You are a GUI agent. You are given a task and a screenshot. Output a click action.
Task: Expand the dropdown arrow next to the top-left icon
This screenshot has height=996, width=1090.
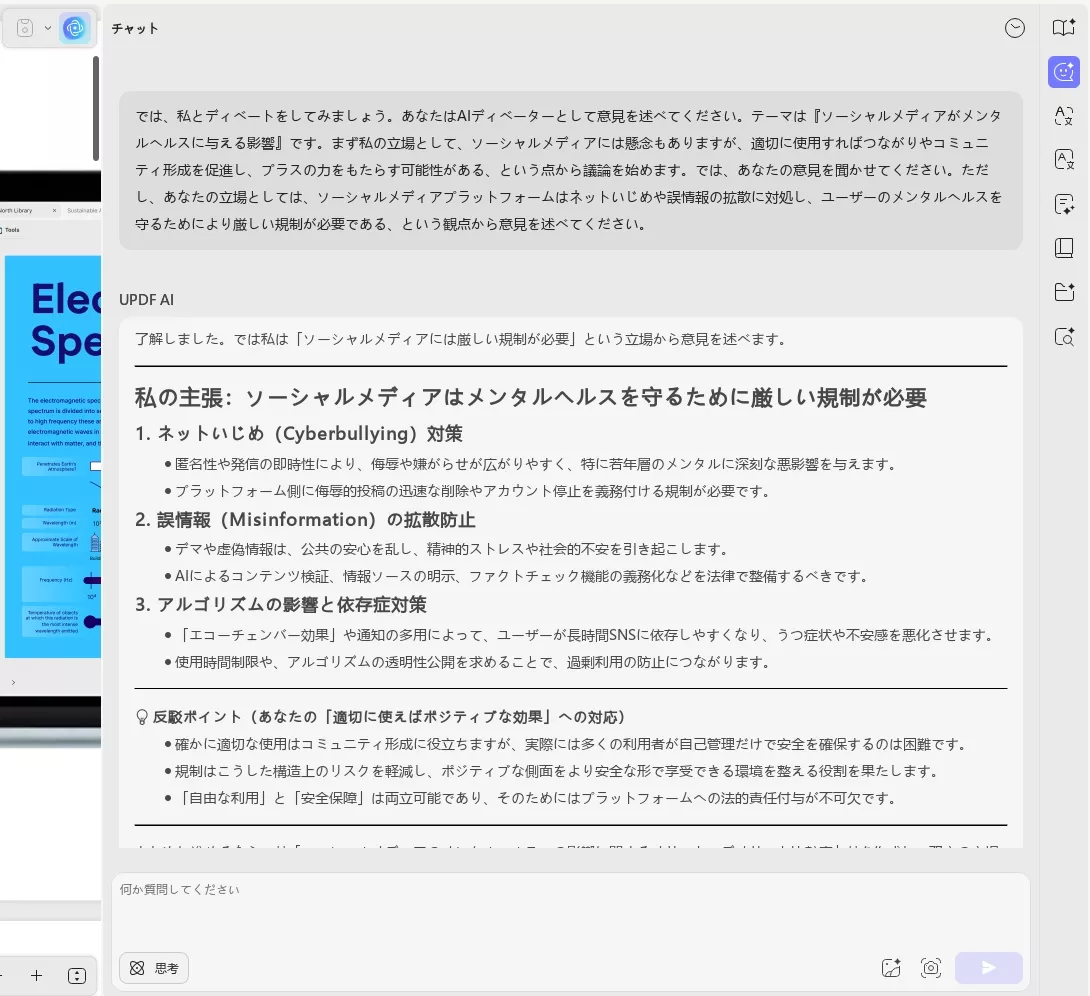point(47,28)
